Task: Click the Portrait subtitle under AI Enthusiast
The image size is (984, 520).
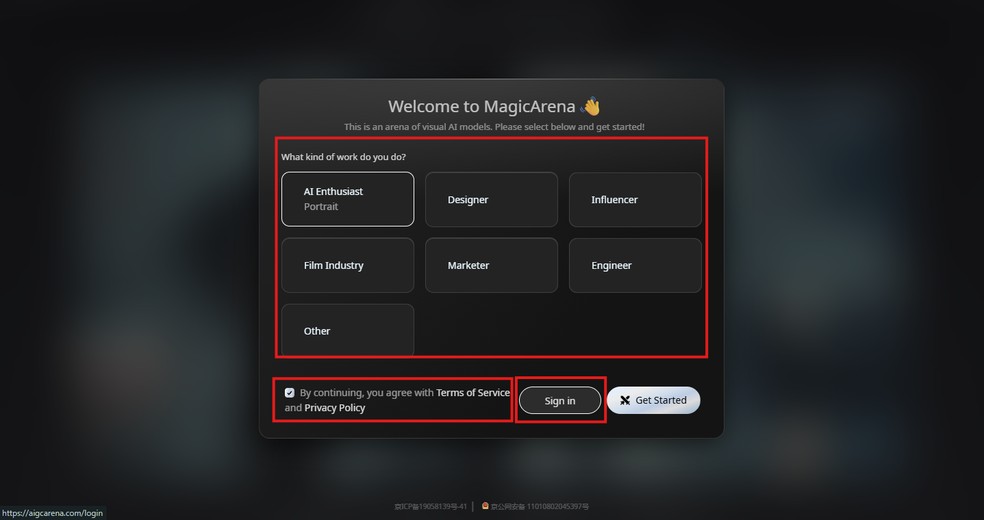Action: (x=321, y=206)
